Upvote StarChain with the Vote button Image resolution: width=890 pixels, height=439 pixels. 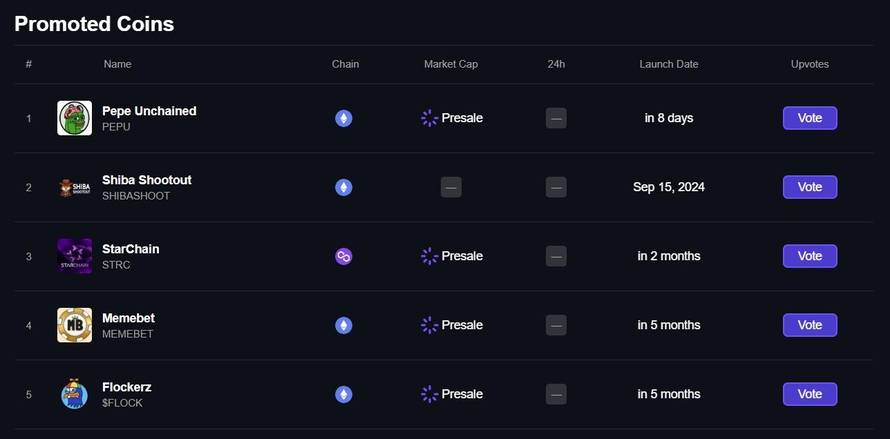810,256
